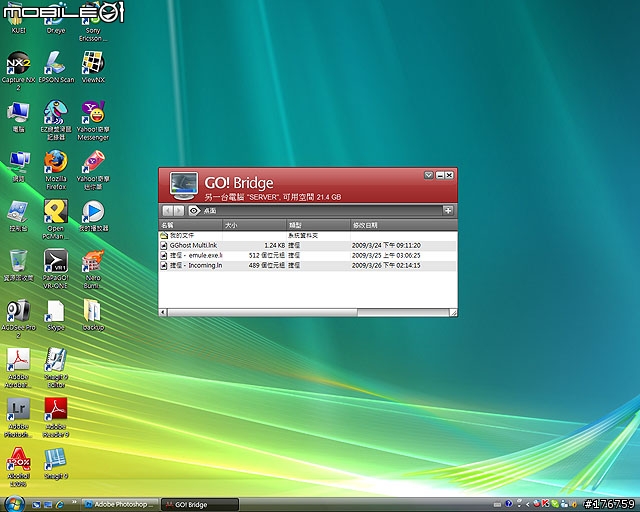Click the path field in GO! Bridge

[321, 211]
